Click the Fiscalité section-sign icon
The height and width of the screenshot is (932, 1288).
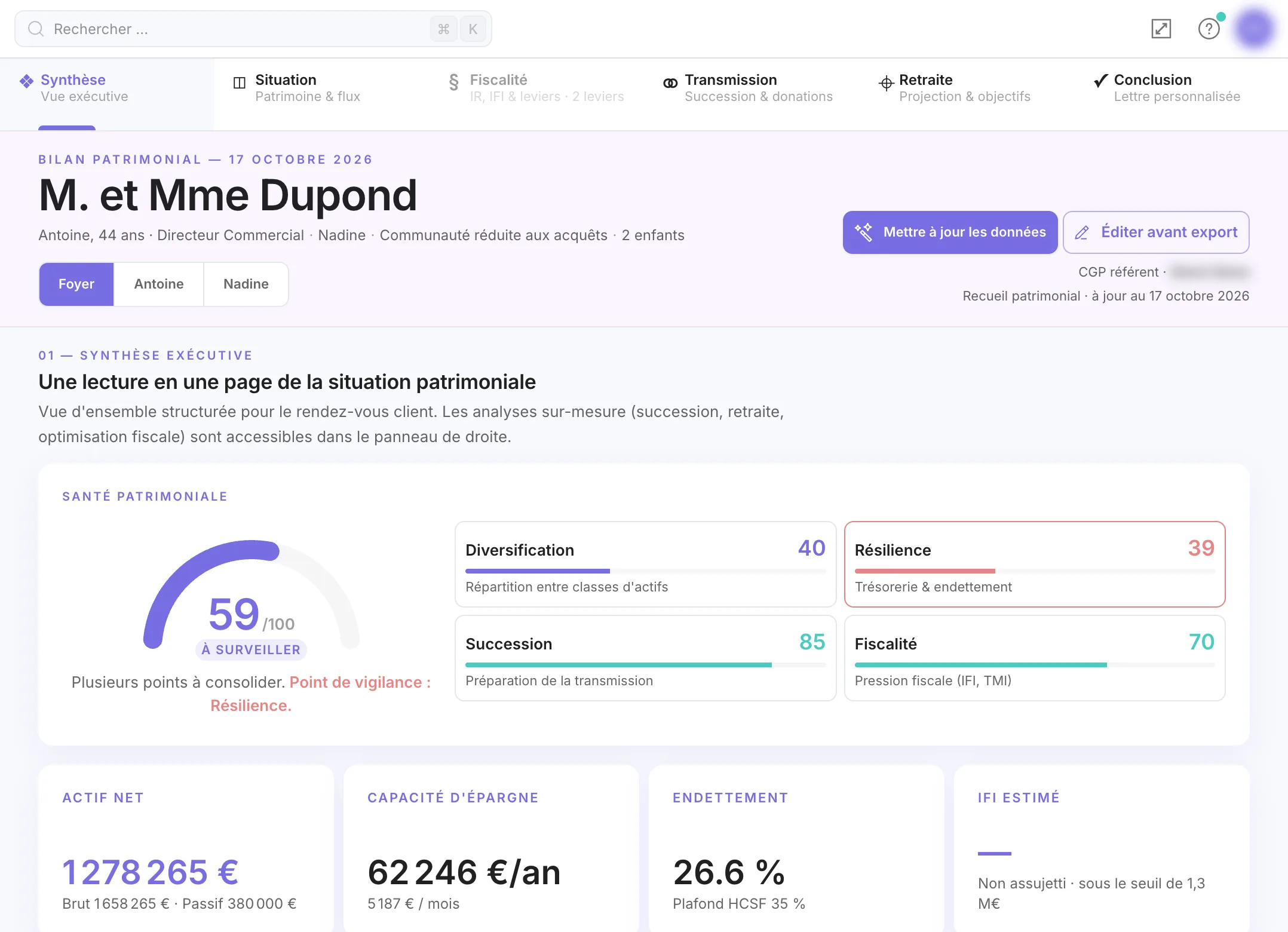[454, 82]
